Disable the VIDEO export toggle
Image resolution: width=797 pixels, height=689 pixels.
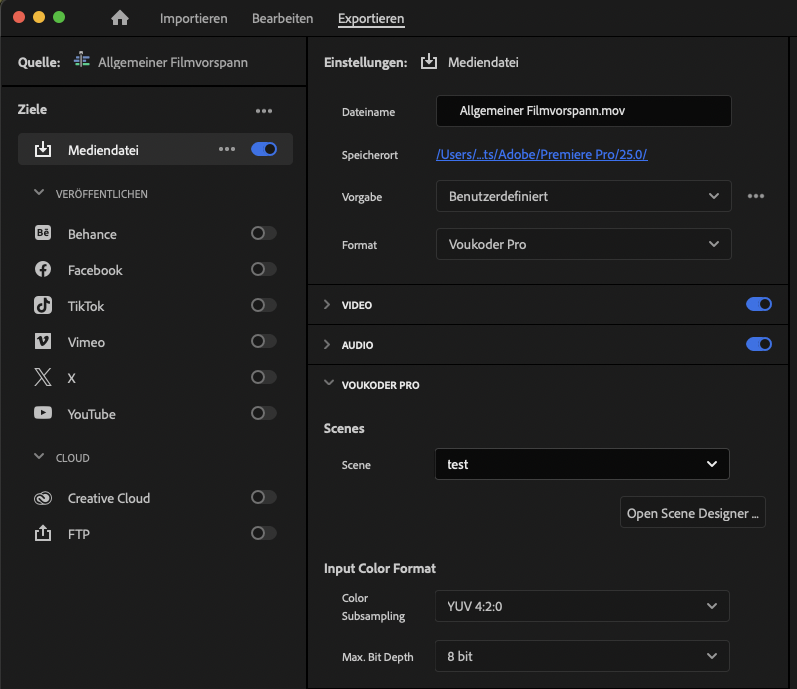point(759,304)
